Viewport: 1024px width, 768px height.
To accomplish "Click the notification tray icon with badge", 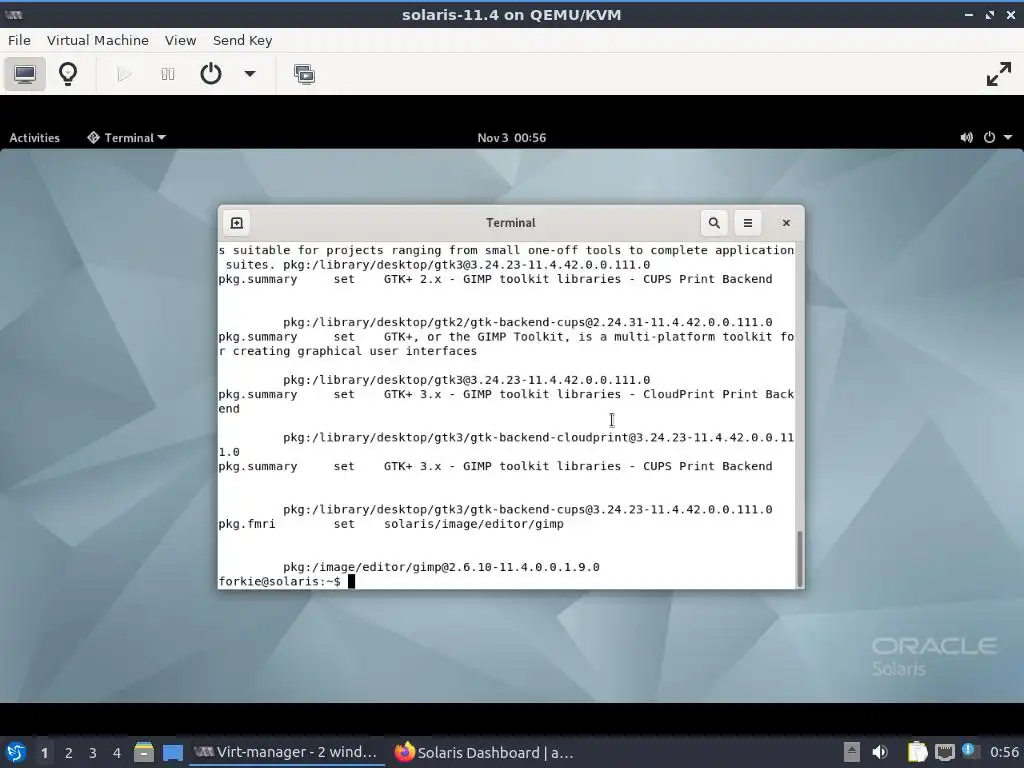I will click(970, 751).
